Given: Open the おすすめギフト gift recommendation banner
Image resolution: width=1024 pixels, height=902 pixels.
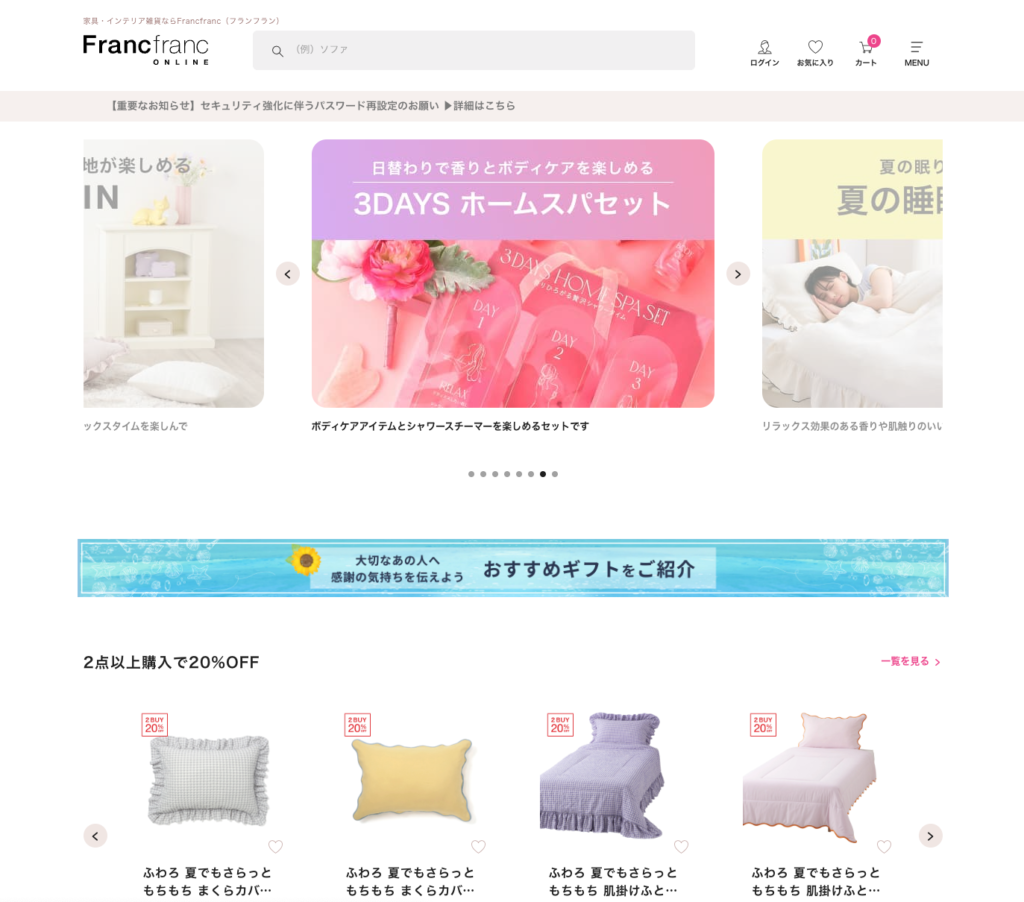Looking at the screenshot, I should click(513, 568).
